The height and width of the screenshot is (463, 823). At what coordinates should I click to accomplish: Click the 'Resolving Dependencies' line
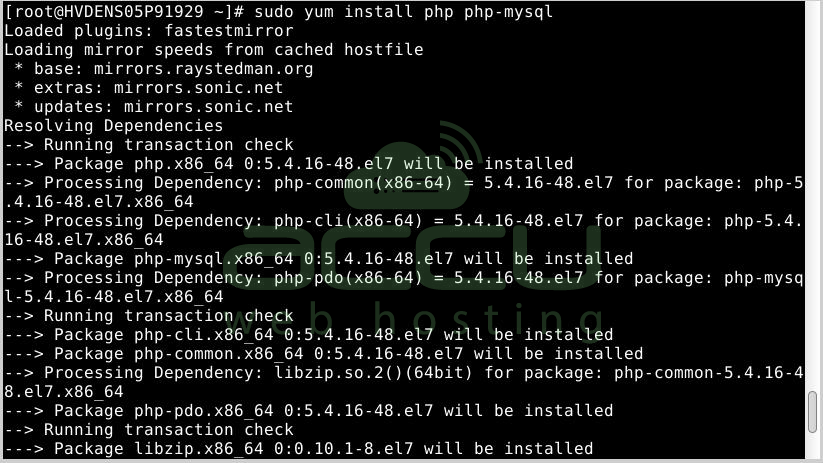pyautogui.click(x=113, y=126)
